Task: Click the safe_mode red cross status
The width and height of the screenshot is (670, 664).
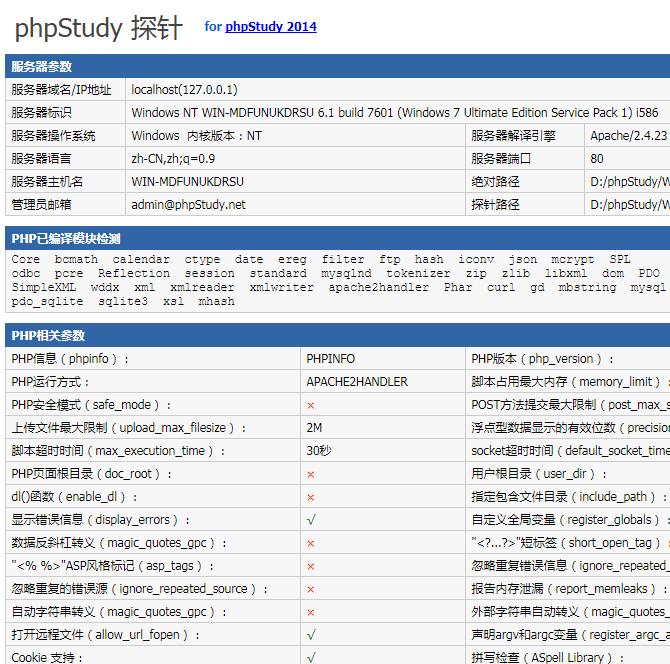Action: (311, 405)
